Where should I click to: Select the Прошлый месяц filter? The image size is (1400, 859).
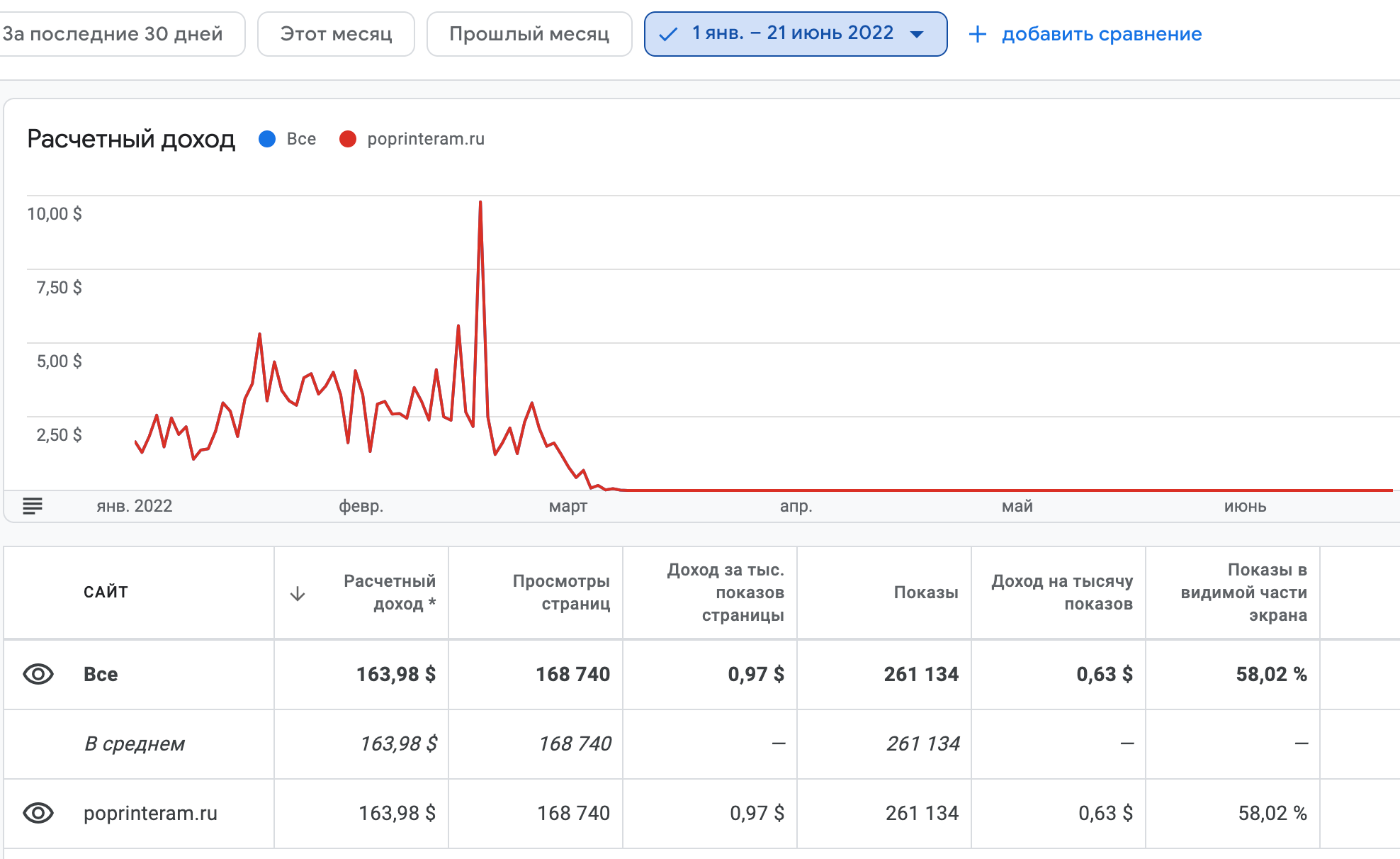click(x=529, y=34)
